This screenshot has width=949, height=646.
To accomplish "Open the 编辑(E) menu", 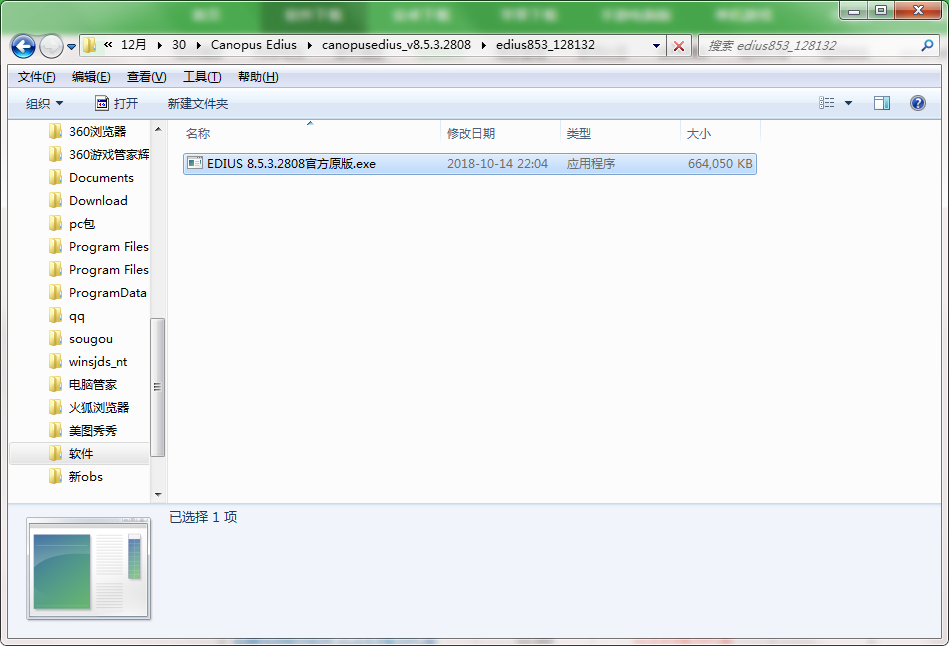I will (x=91, y=77).
